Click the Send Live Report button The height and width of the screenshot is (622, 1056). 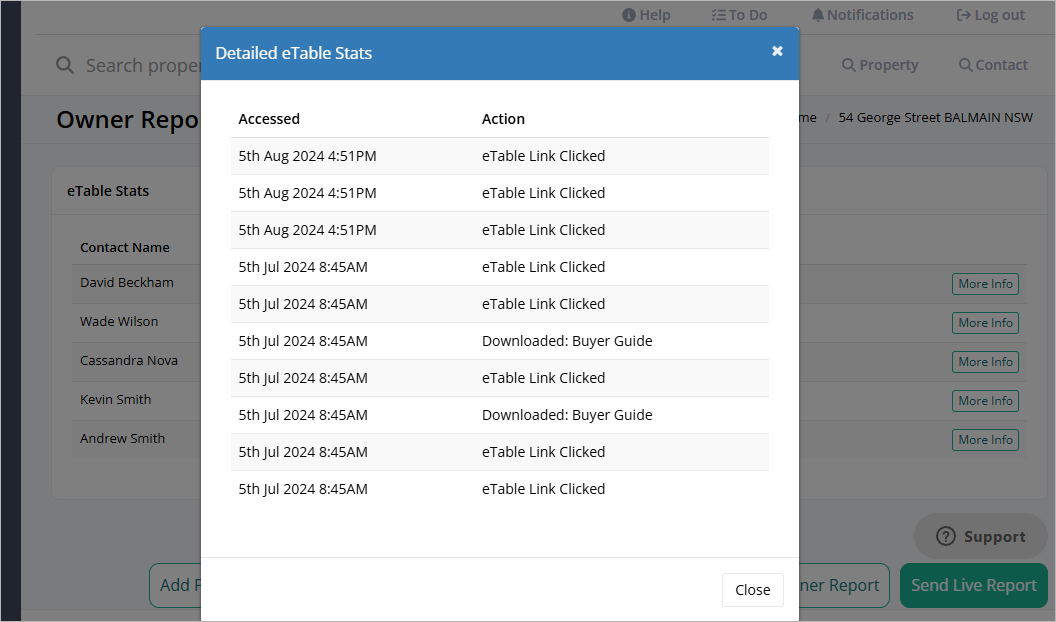point(973,586)
